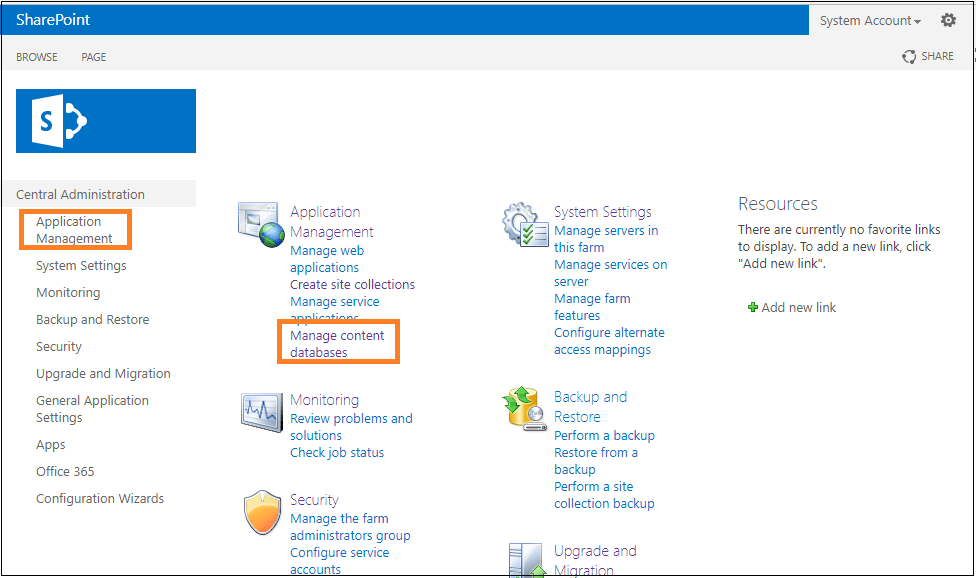Open Apps in left navigation
976x578 pixels.
coord(50,445)
